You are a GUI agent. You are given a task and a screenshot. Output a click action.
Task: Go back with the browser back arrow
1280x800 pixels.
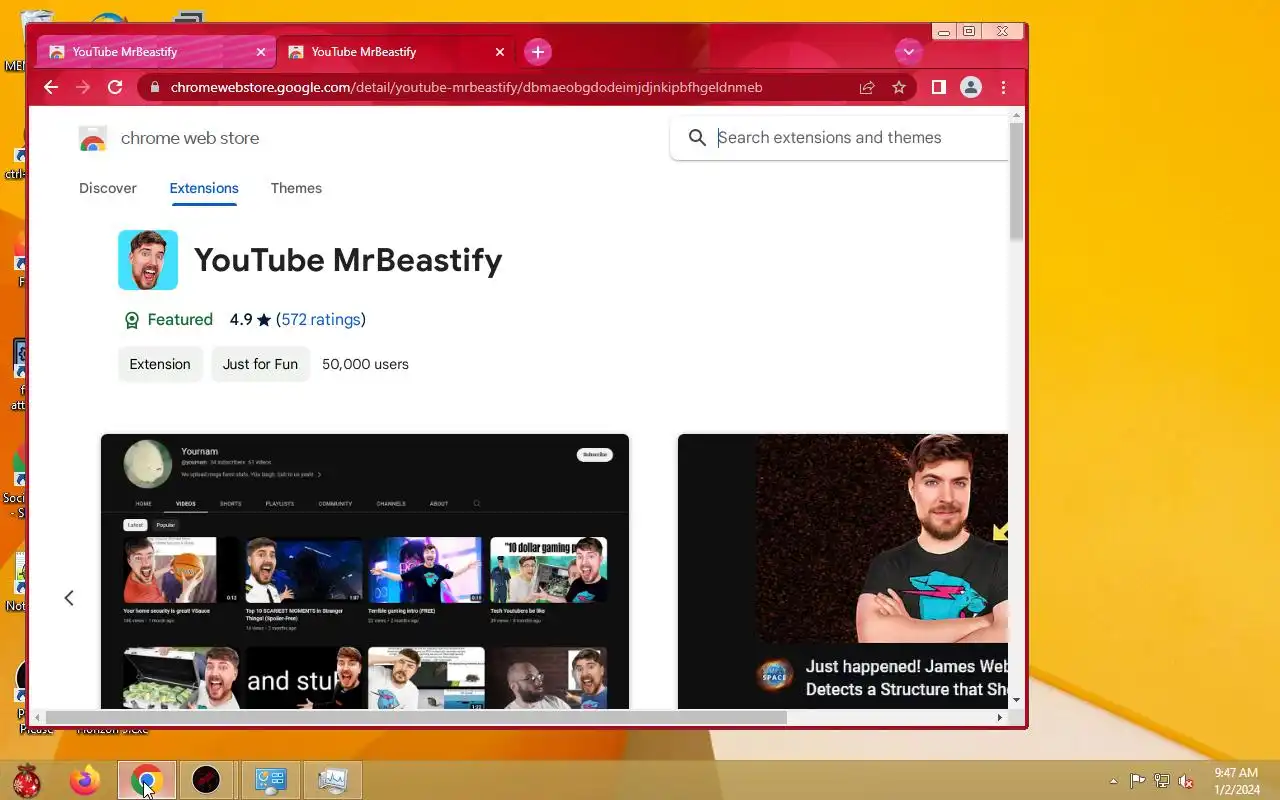click(51, 87)
